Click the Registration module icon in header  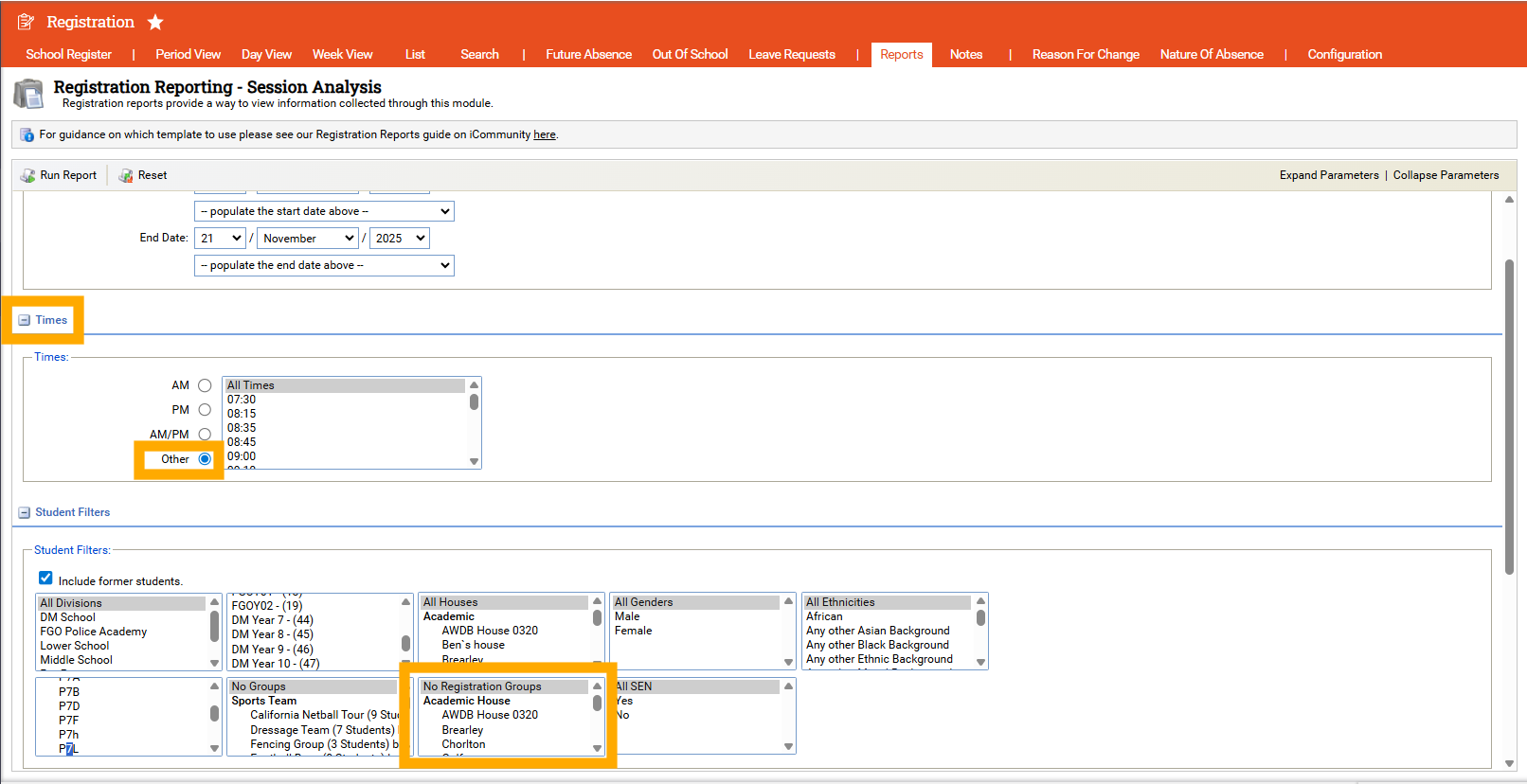pos(26,22)
